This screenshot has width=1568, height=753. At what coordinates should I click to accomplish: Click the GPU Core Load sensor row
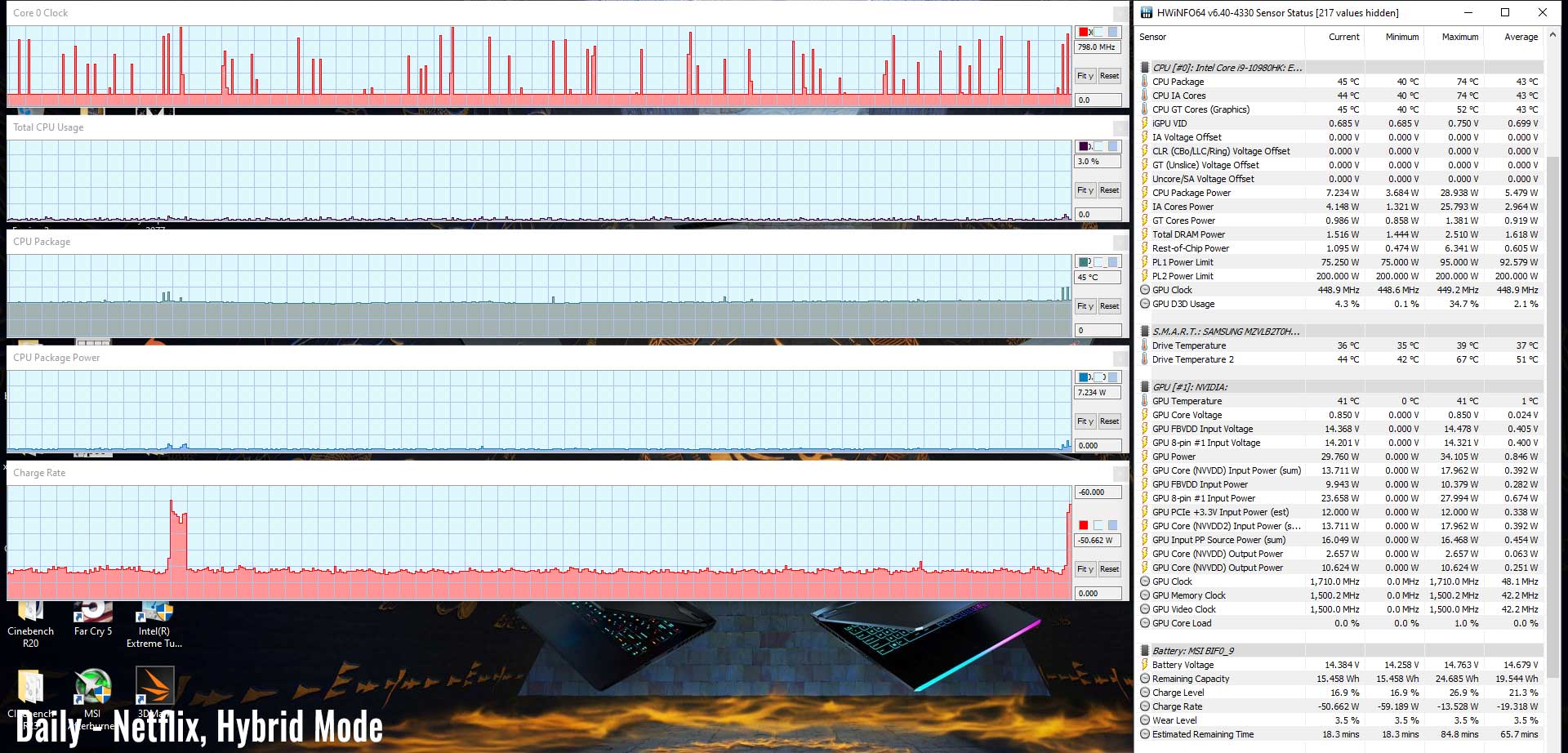pos(1181,623)
